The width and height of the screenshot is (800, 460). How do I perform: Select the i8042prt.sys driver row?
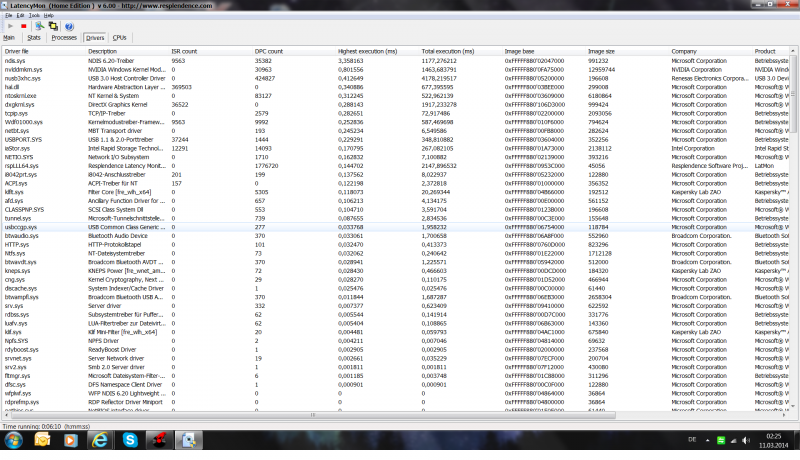395,174
